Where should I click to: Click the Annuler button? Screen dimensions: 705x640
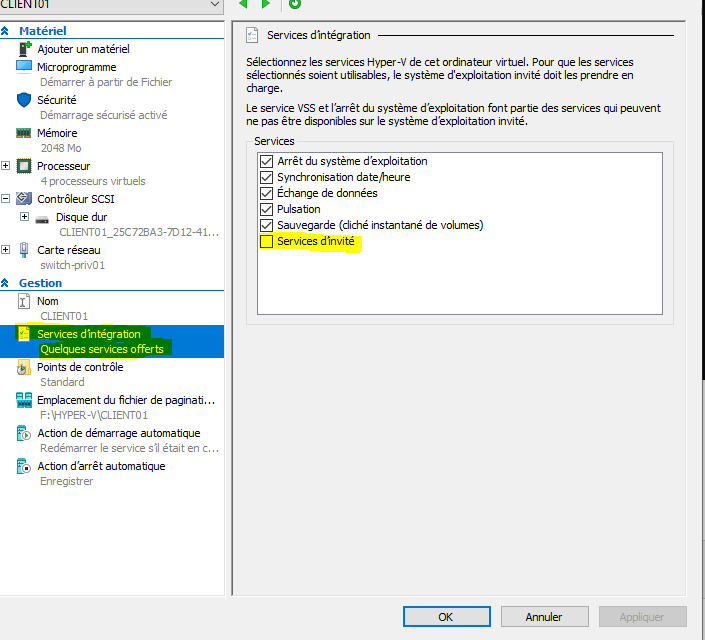543,617
